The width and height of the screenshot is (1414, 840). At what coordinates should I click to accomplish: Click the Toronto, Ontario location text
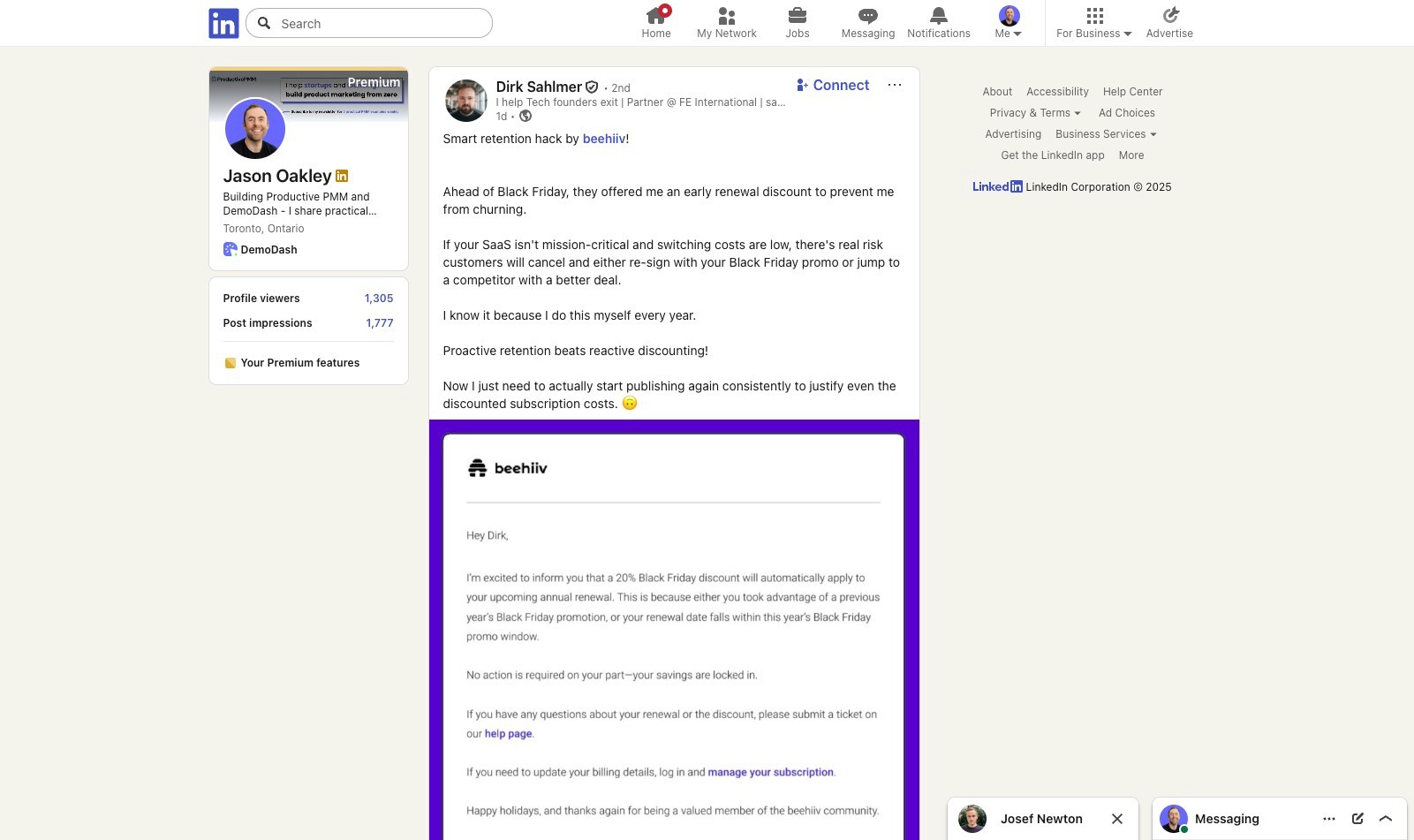point(263,229)
